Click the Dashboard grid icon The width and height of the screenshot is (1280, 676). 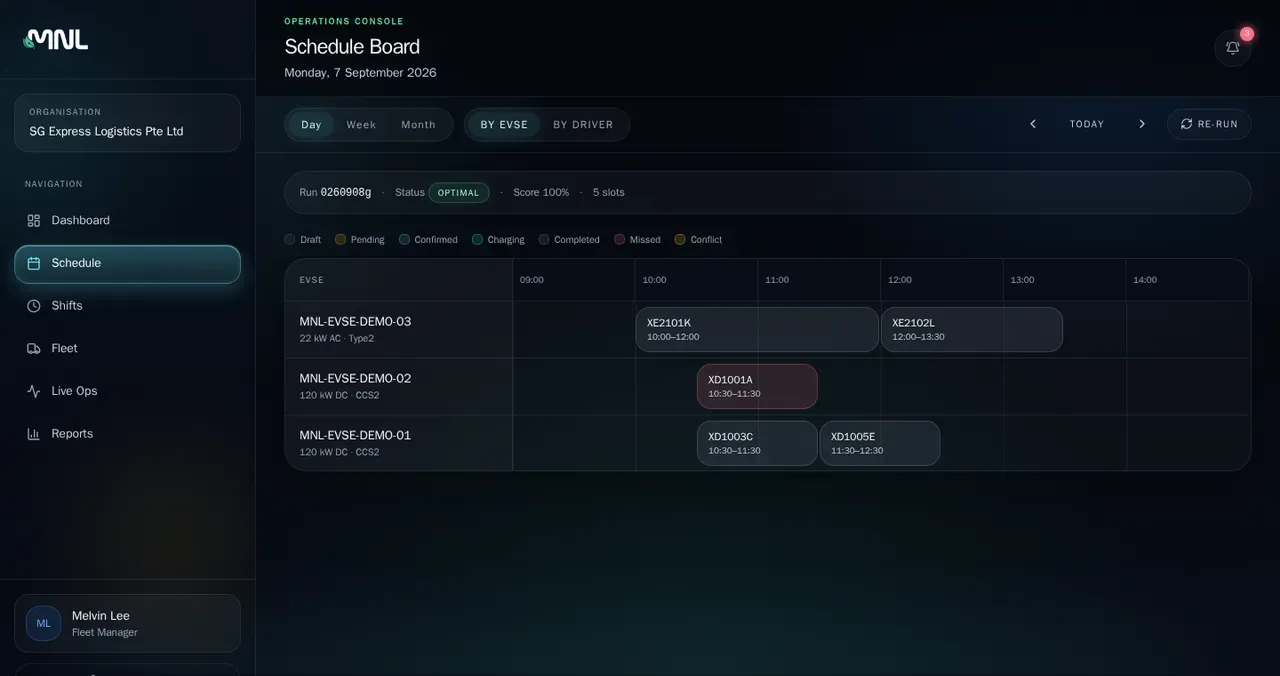34,220
